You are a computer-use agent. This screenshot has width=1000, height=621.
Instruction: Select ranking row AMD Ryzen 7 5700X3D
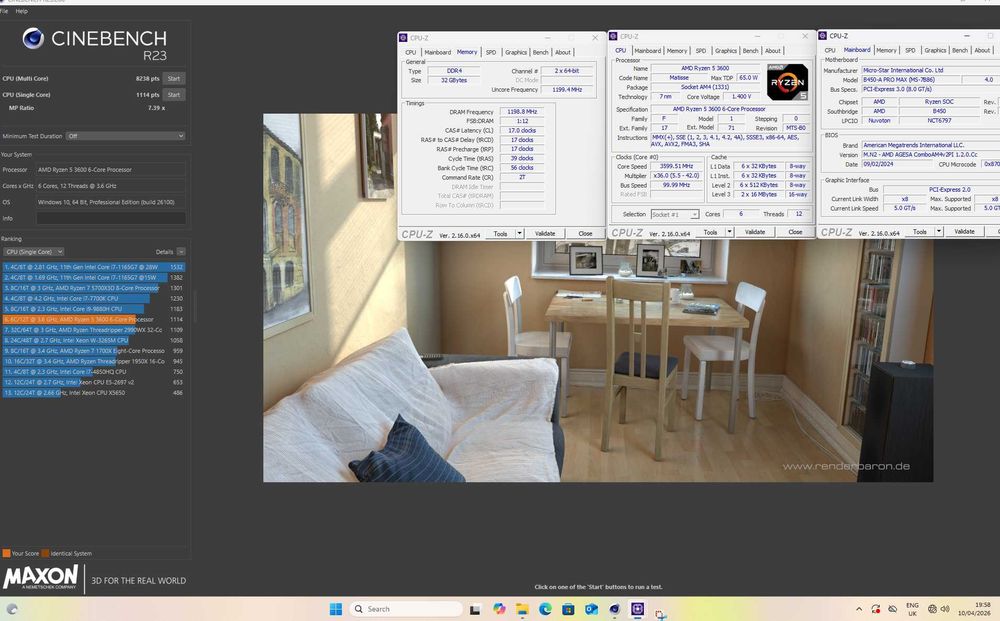click(x=94, y=288)
